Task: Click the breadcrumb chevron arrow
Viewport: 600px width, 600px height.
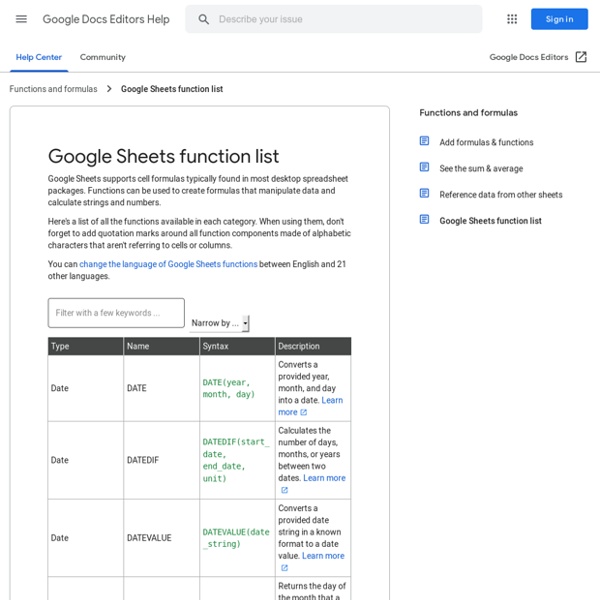Action: [109, 89]
